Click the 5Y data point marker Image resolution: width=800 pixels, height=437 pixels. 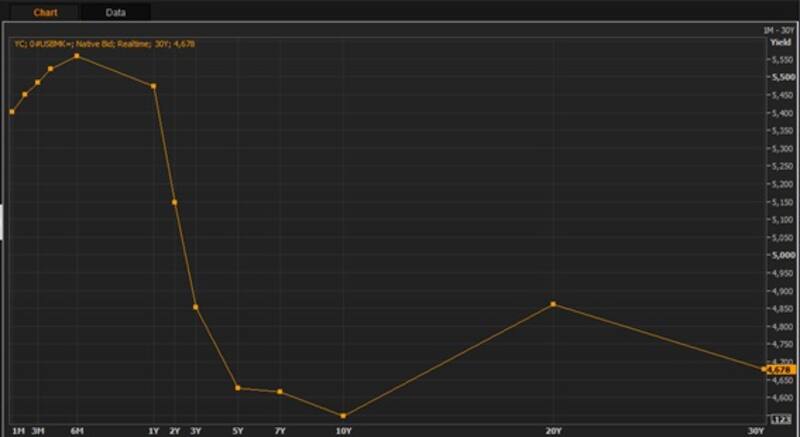(x=237, y=388)
